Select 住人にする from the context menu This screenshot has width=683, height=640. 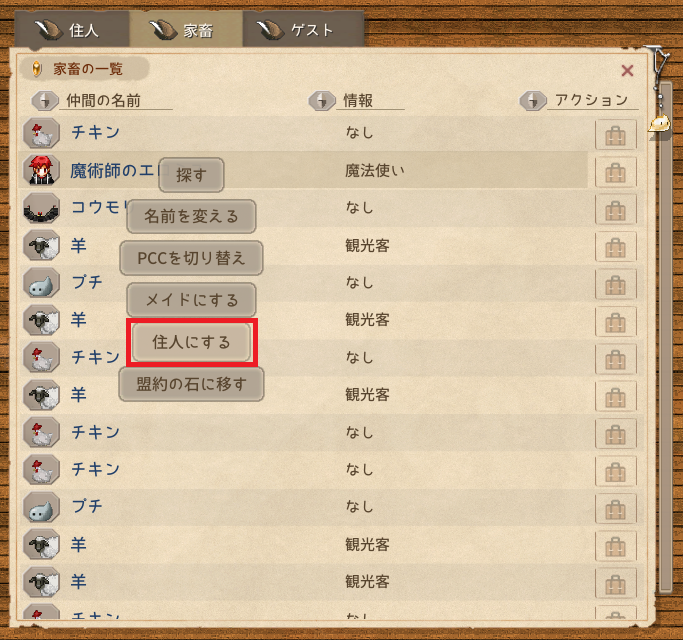click(x=191, y=342)
